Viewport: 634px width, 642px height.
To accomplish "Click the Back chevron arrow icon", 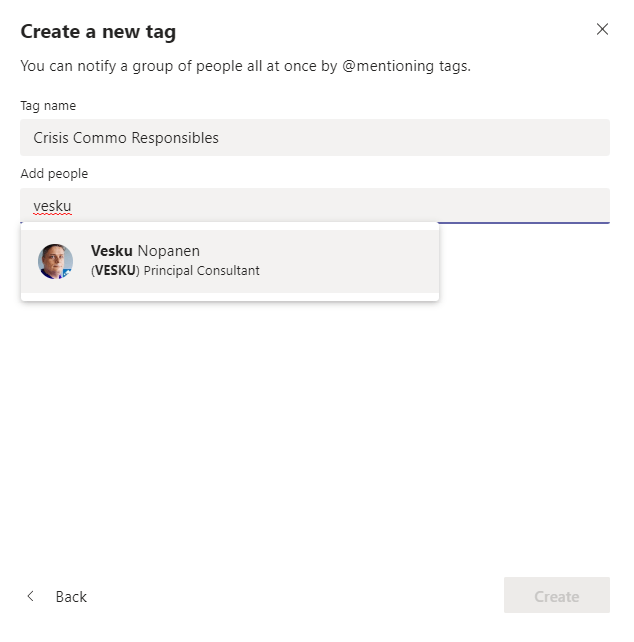I will coord(31,596).
